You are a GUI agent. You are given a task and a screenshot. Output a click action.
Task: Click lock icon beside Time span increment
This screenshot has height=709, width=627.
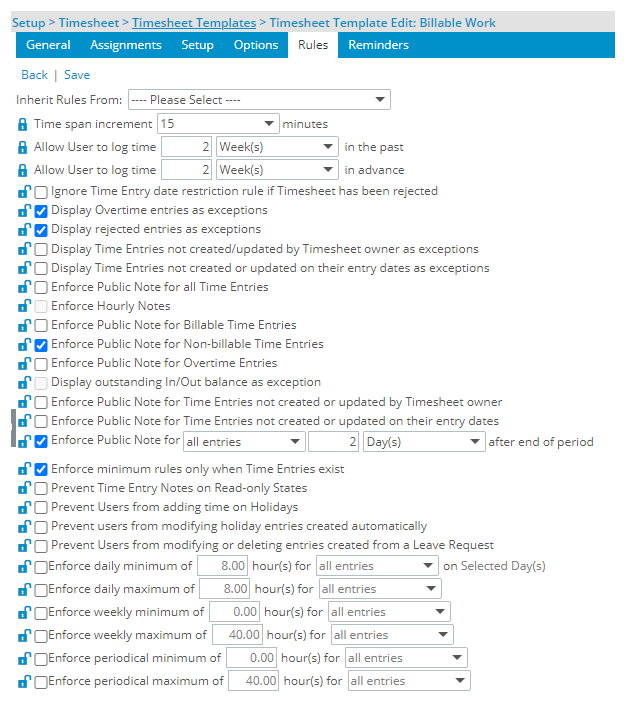[x=24, y=124]
